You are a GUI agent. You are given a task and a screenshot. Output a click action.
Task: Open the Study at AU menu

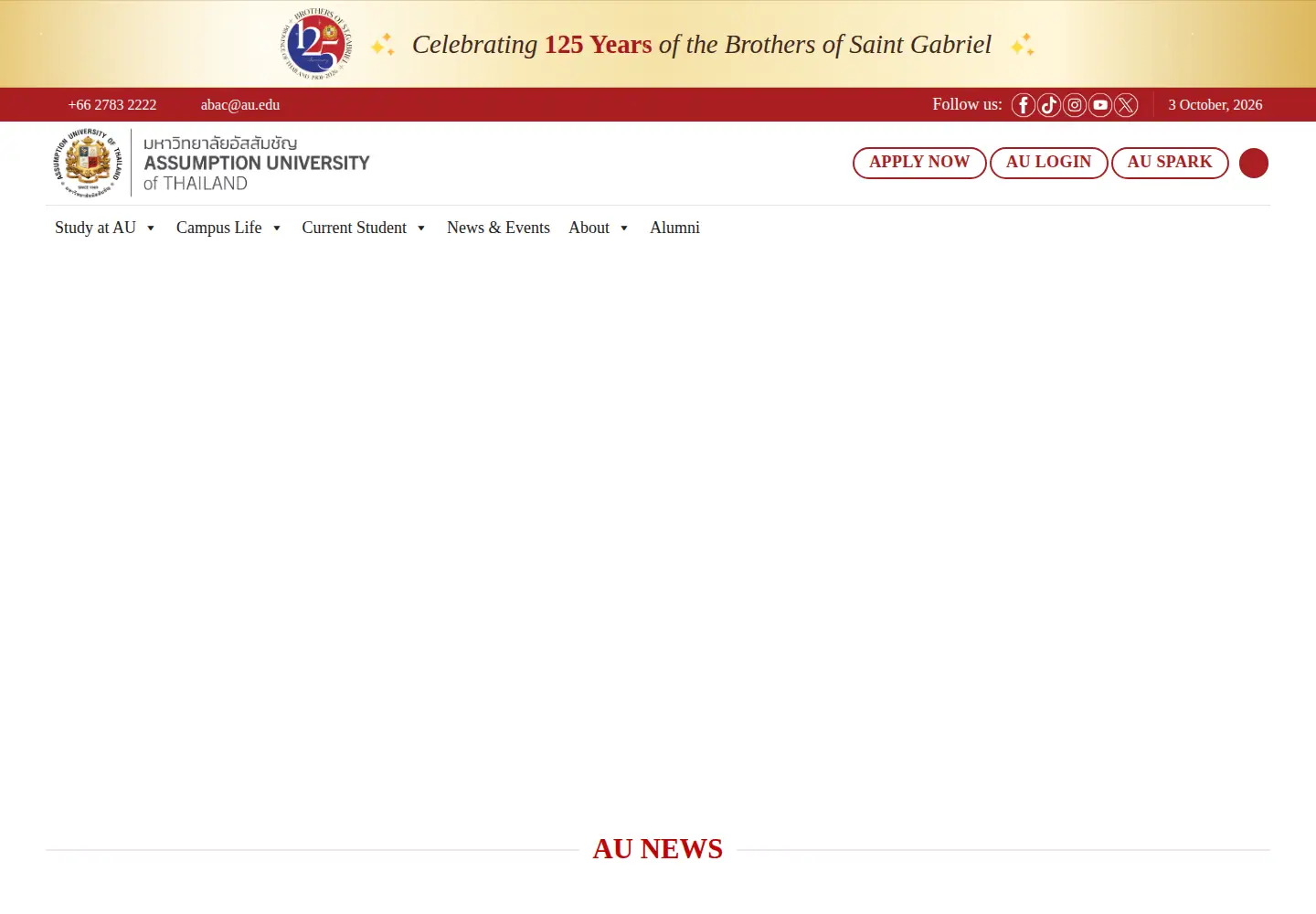click(x=95, y=228)
